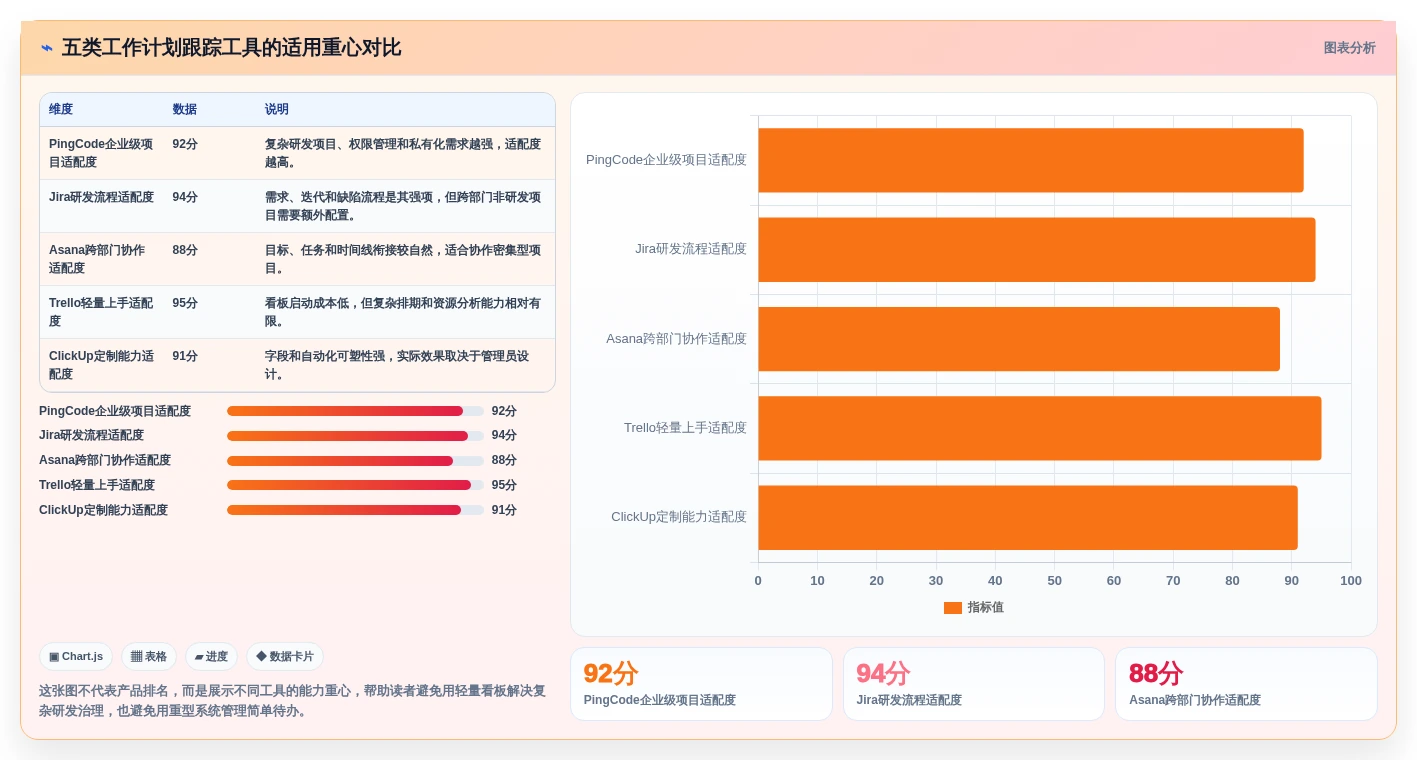The height and width of the screenshot is (760, 1417).
Task: Click the PingCode bar in chart
Action: click(x=1031, y=160)
